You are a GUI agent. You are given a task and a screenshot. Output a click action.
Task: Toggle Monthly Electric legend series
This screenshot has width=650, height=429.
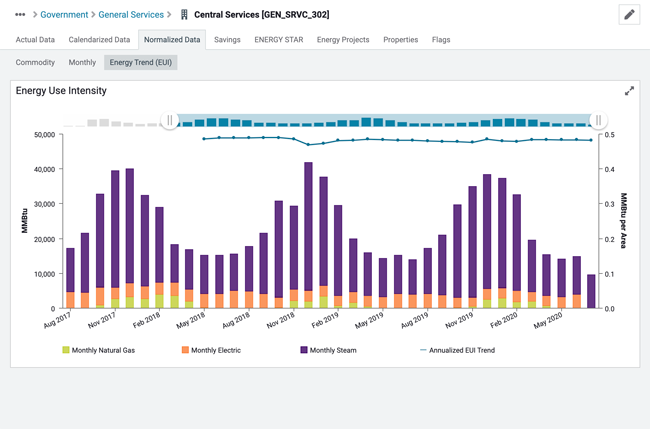pyautogui.click(x=215, y=350)
